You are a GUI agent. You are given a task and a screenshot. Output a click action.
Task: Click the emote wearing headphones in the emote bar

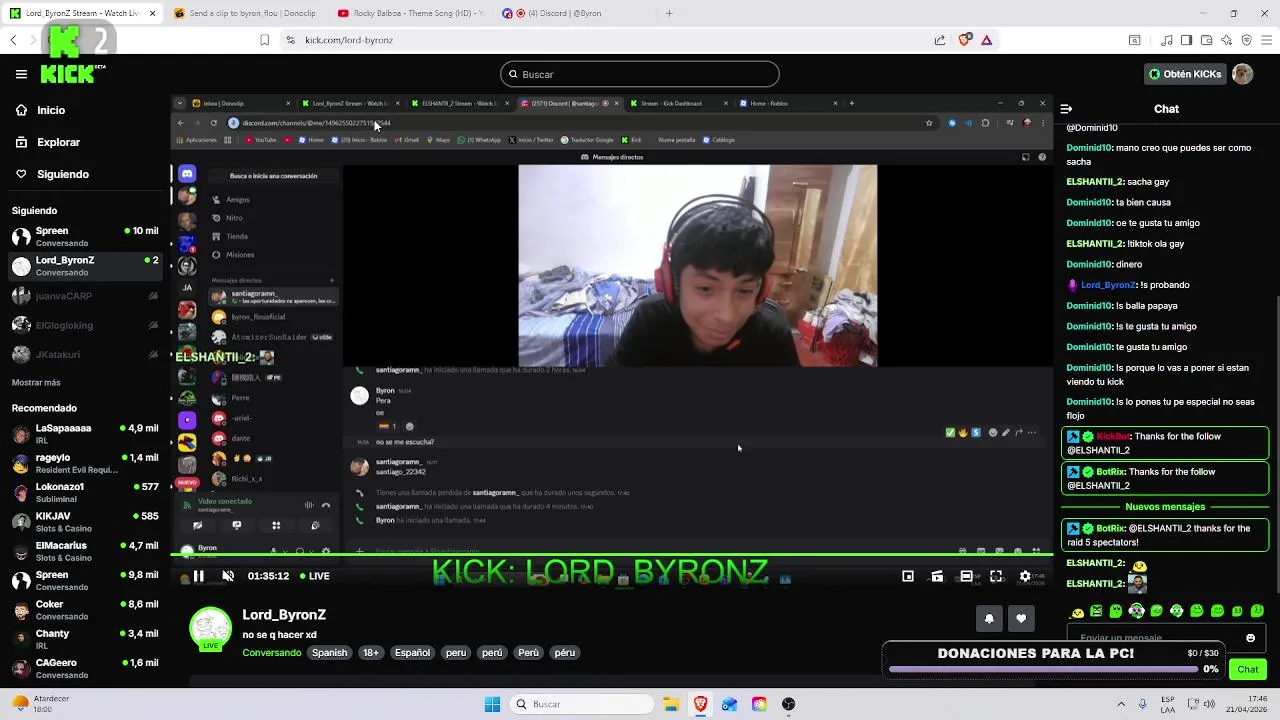tap(1137, 611)
